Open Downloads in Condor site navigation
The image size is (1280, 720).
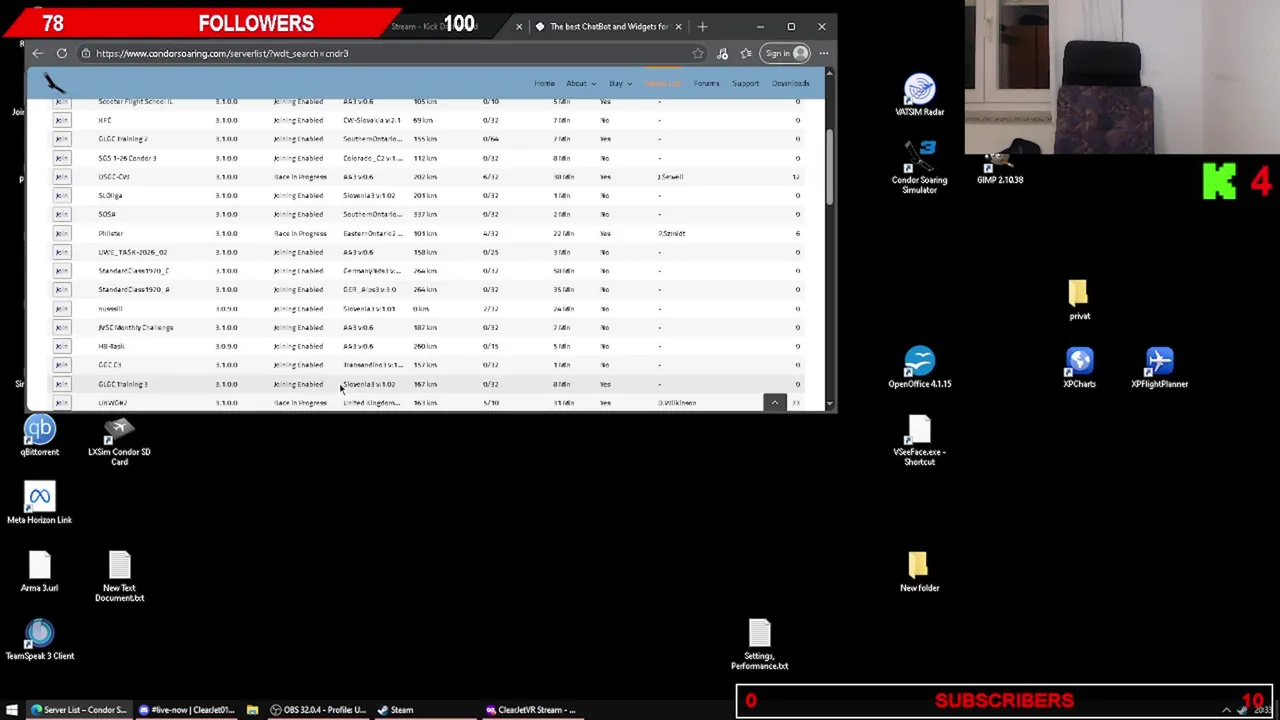[790, 83]
